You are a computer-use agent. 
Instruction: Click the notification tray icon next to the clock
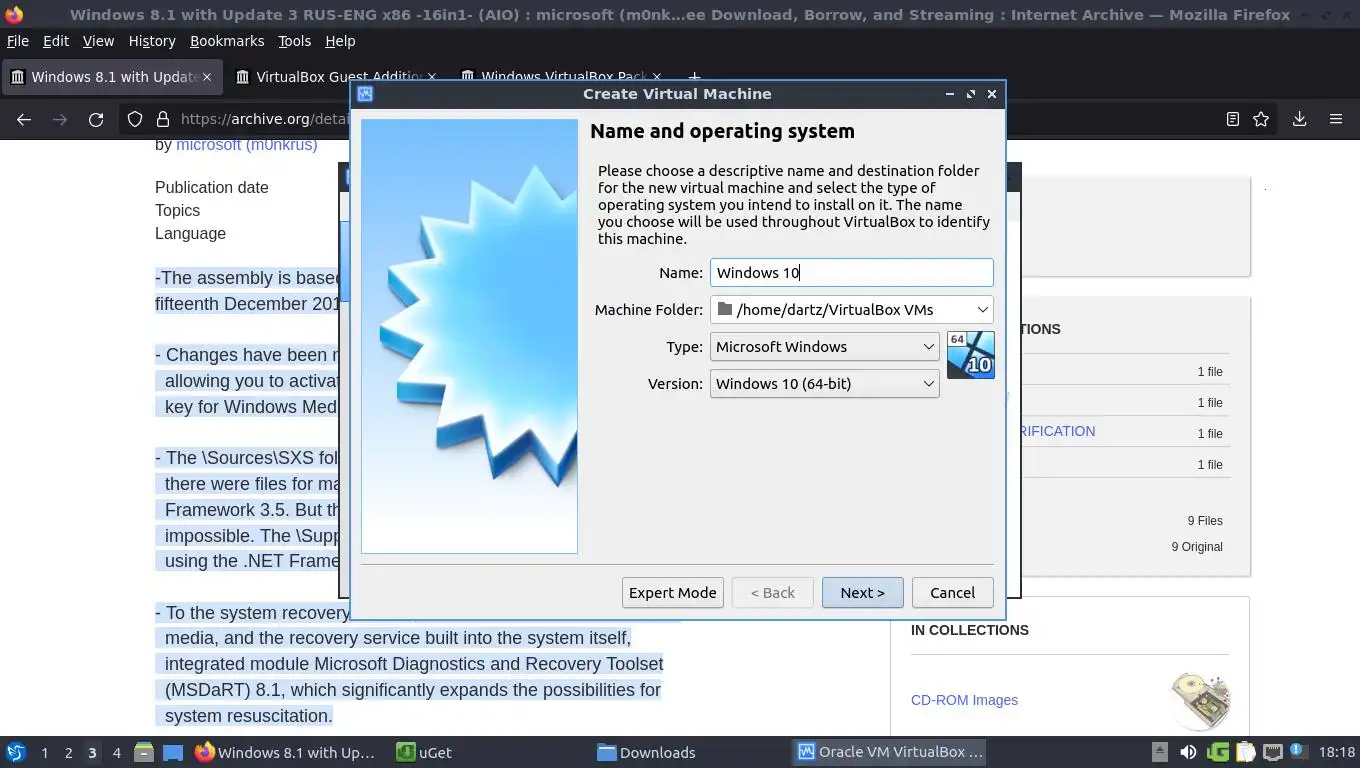tap(1297, 751)
